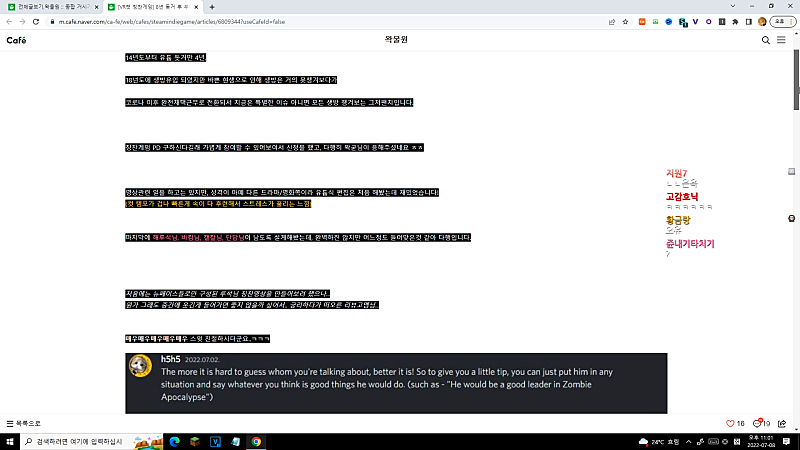This screenshot has width=800, height=450.
Task: Click the purple V extension icon
Action: (695, 22)
